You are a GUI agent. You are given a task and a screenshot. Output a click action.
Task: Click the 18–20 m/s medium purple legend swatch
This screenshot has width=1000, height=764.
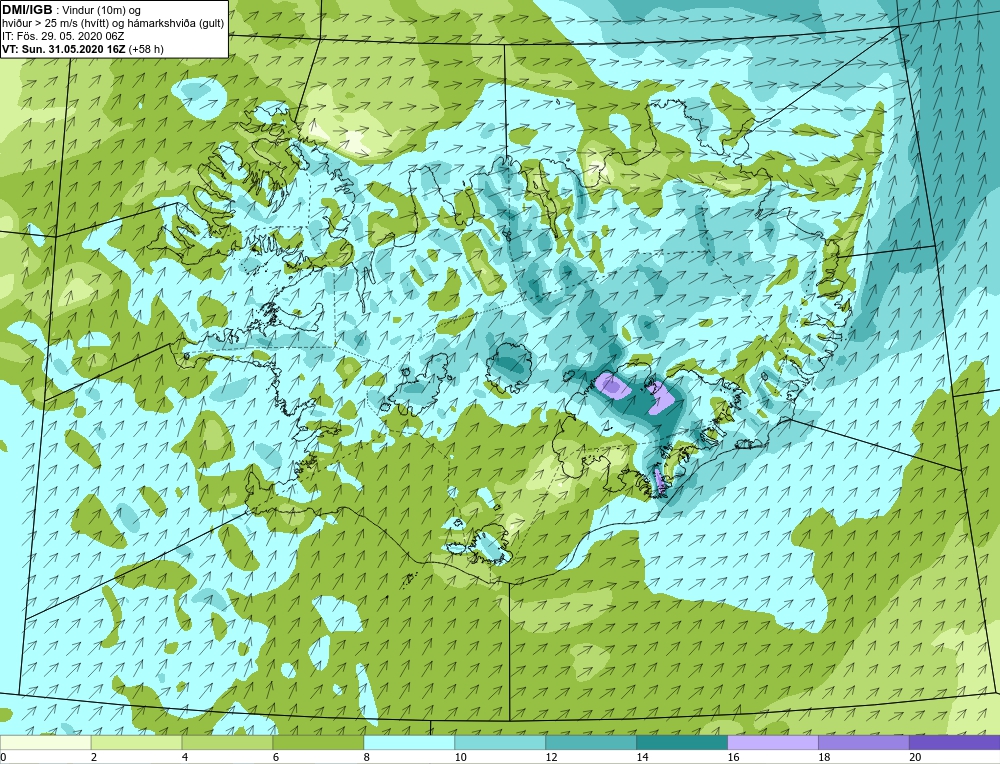coord(864,743)
